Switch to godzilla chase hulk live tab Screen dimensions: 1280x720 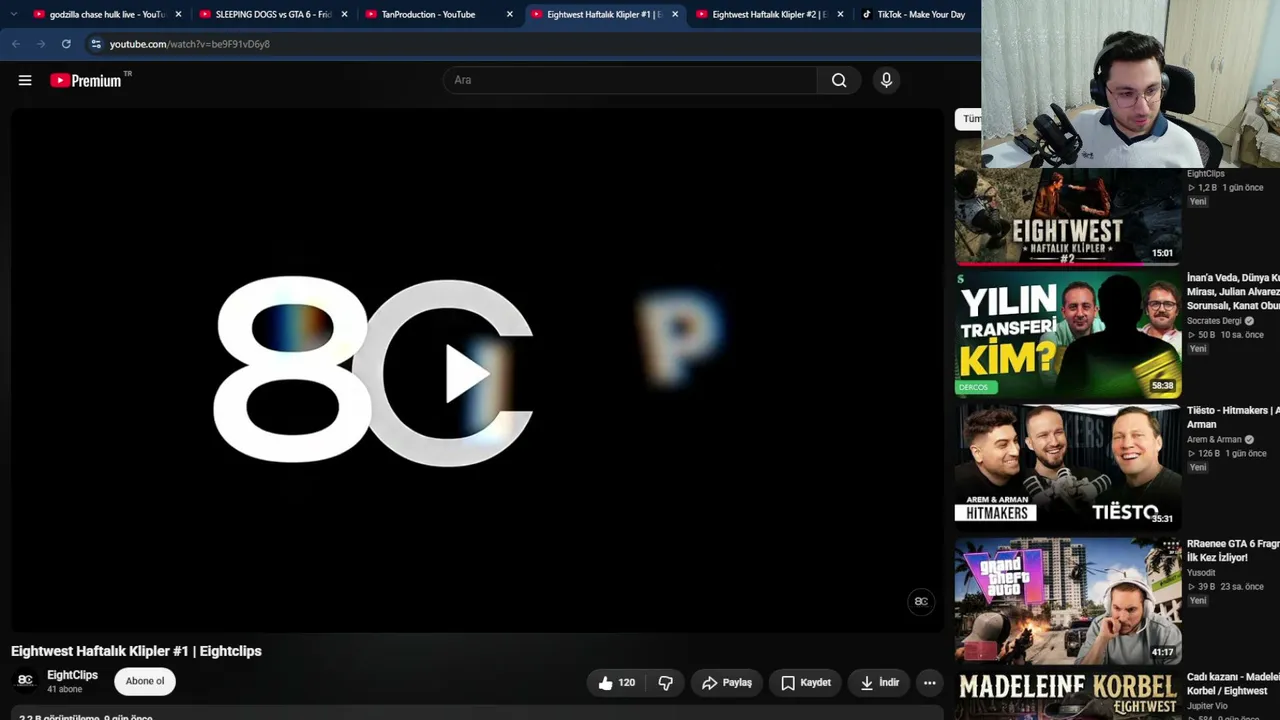[107, 15]
